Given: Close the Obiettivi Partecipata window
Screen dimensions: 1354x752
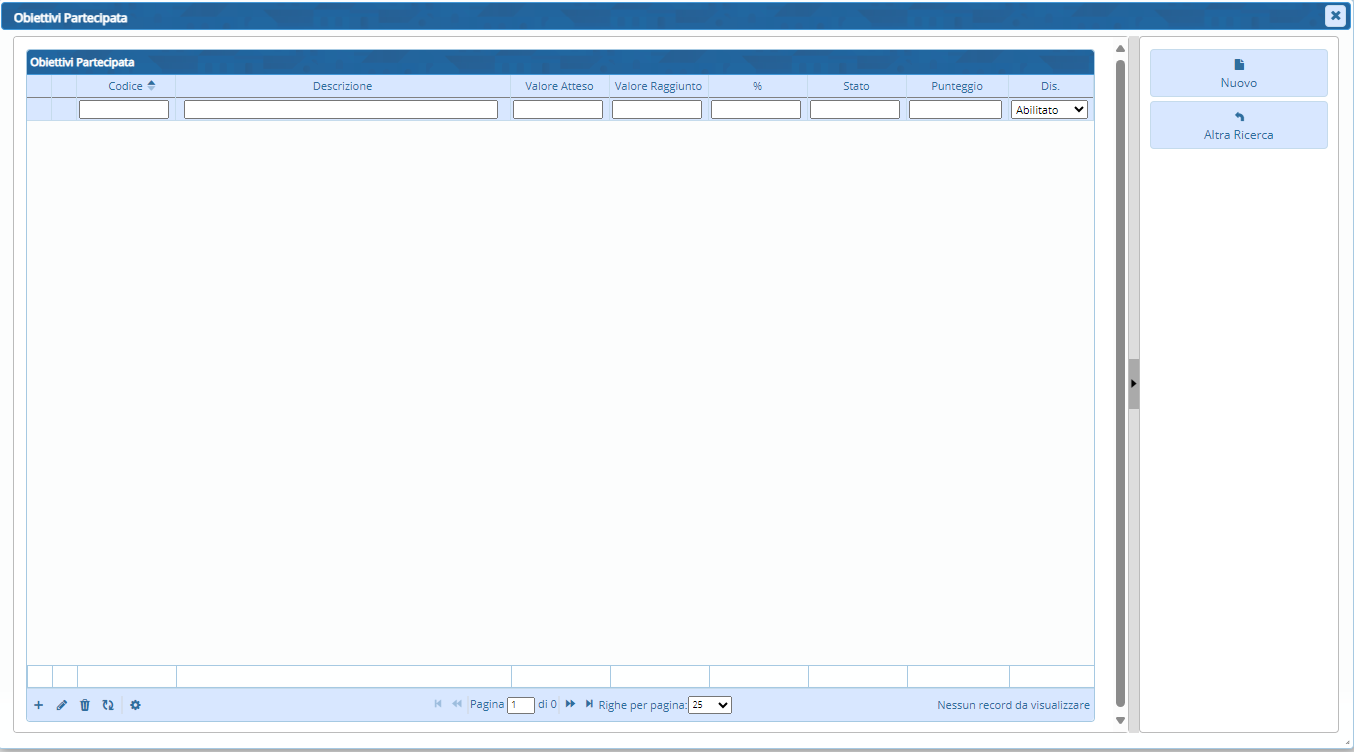Looking at the screenshot, I should pos(1335,16).
